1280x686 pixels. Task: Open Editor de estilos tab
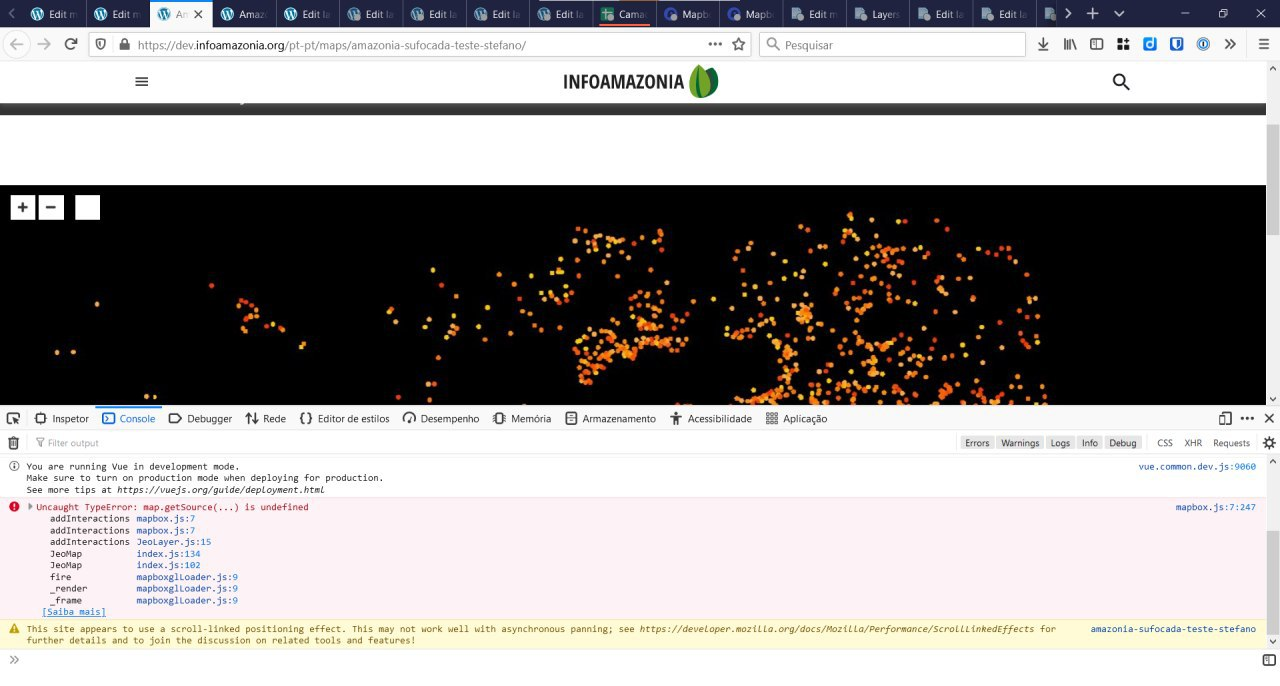pyautogui.click(x=344, y=418)
